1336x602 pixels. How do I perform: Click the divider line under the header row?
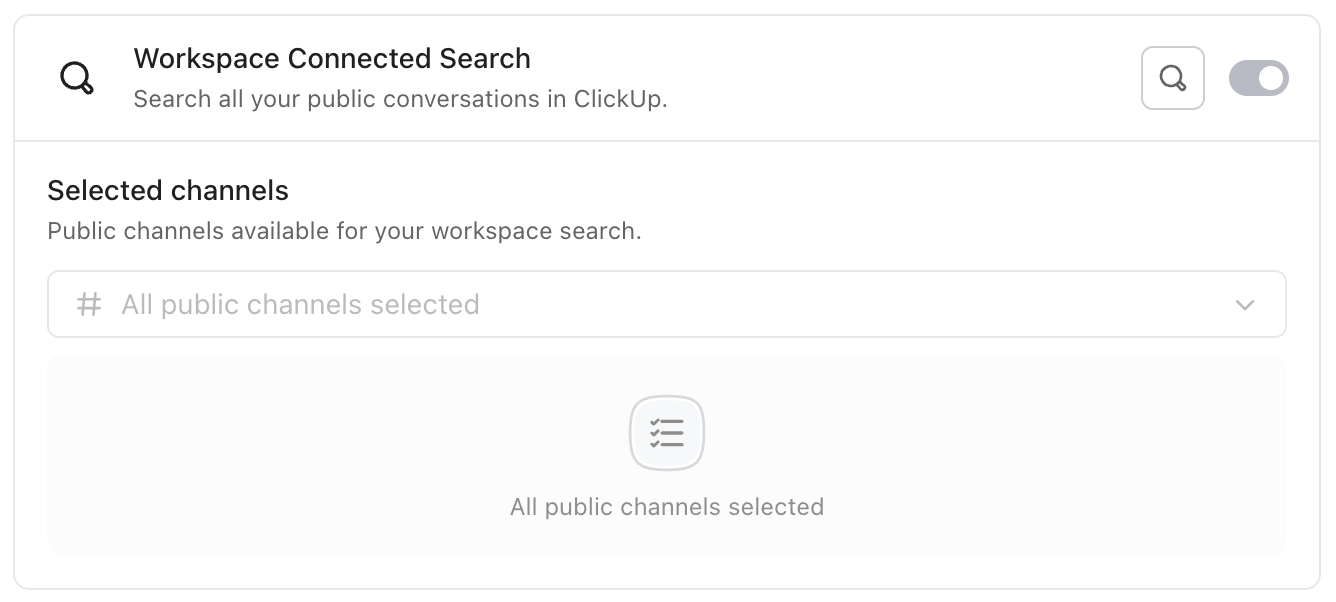667,141
